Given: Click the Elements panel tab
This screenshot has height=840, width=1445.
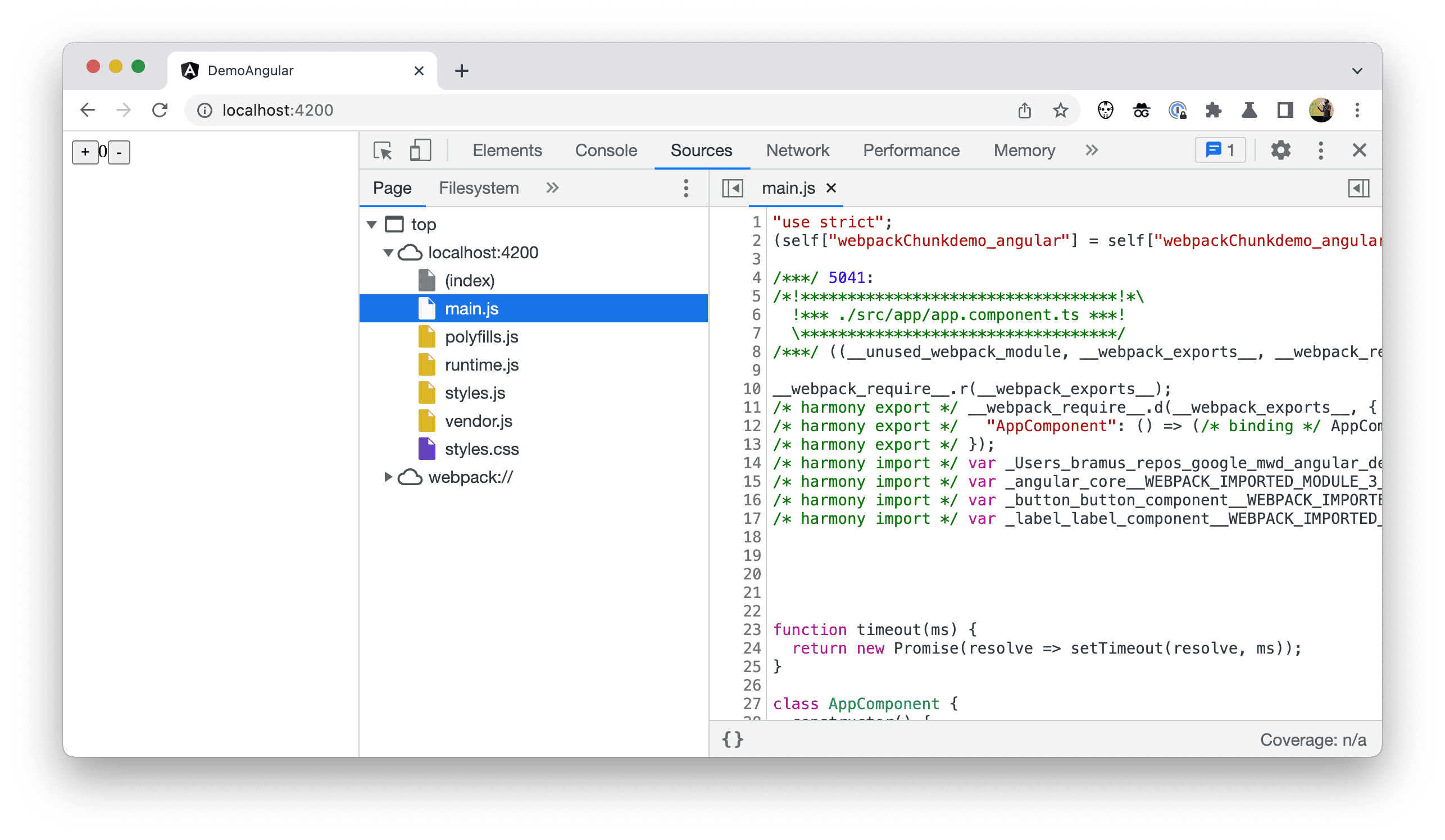Looking at the screenshot, I should pos(508,150).
